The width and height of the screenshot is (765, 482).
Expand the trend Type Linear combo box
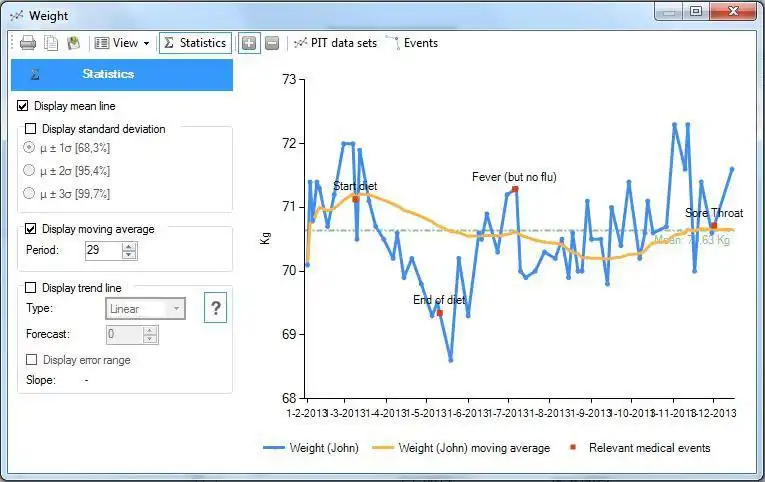145,309
